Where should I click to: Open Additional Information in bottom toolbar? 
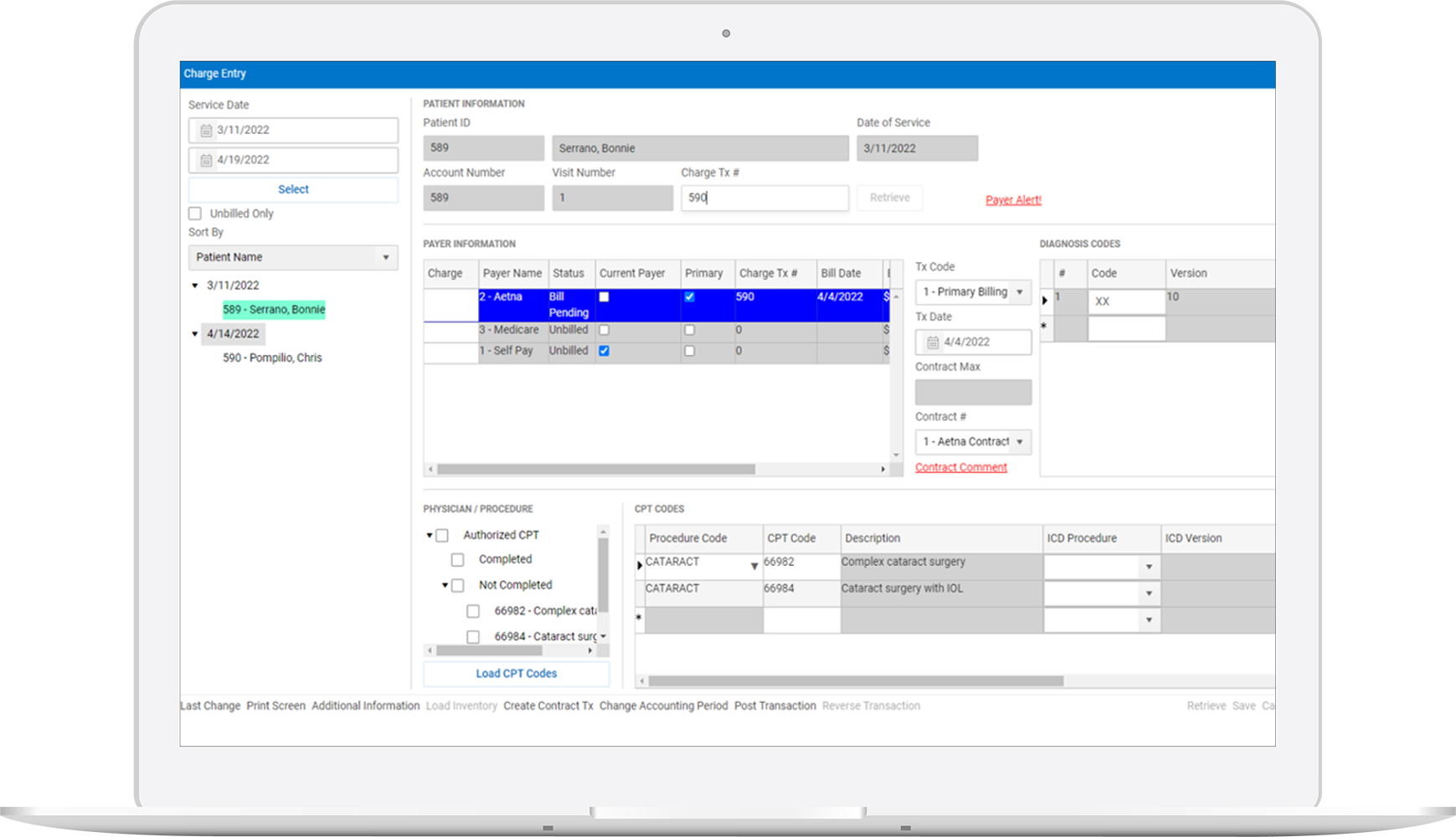pos(365,706)
